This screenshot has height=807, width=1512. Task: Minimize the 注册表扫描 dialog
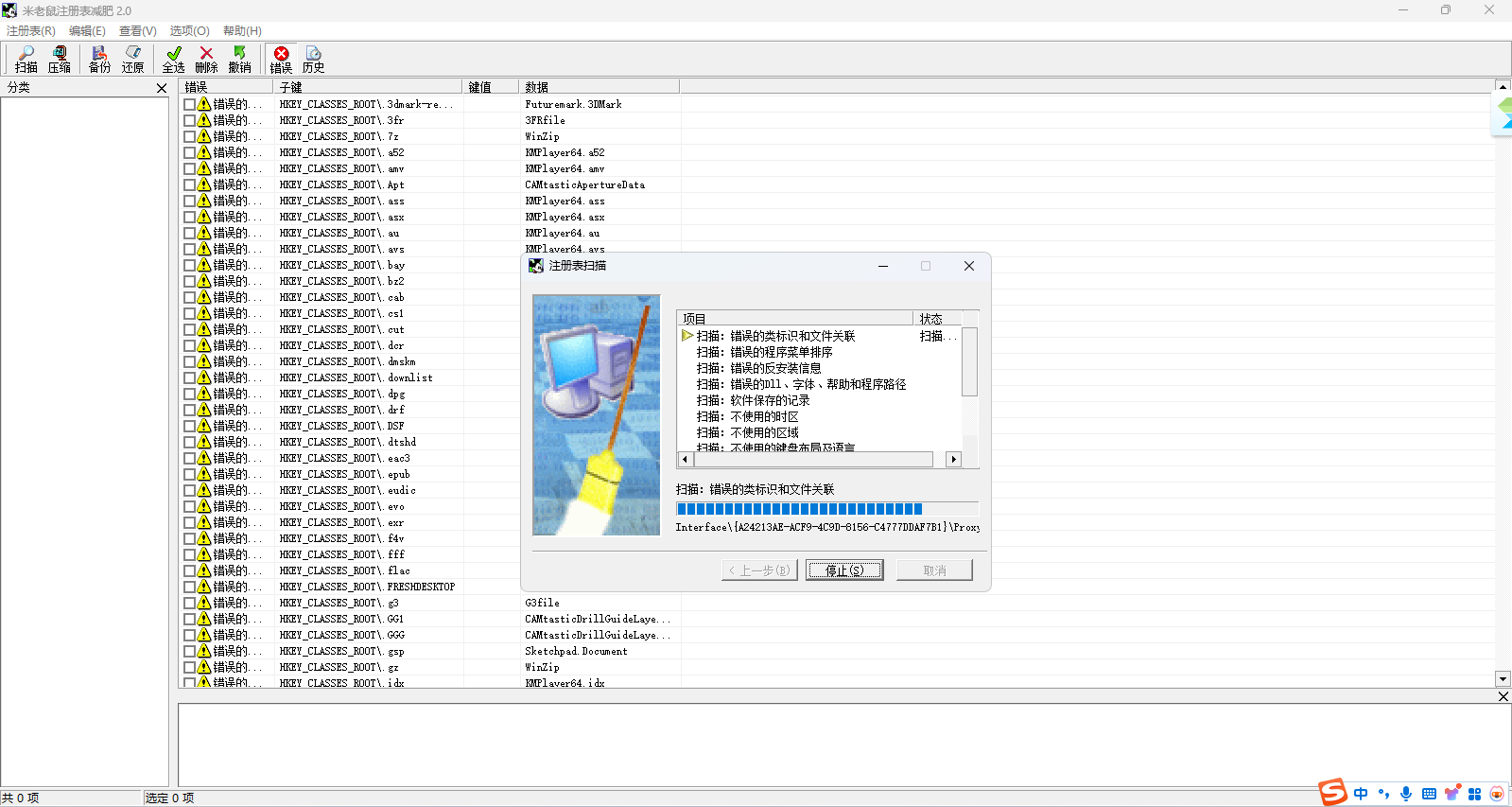click(883, 266)
